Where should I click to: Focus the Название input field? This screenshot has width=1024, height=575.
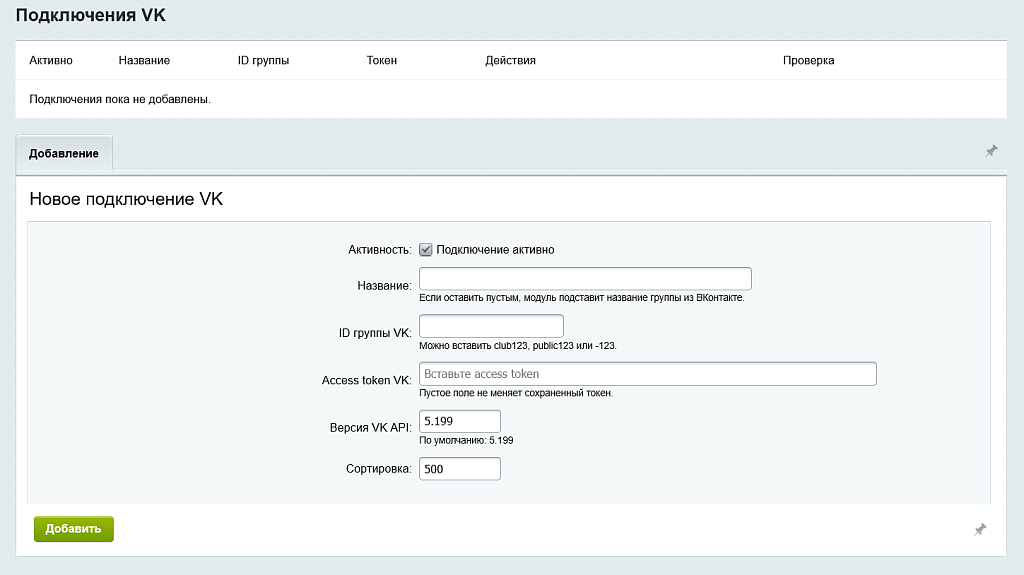point(585,278)
